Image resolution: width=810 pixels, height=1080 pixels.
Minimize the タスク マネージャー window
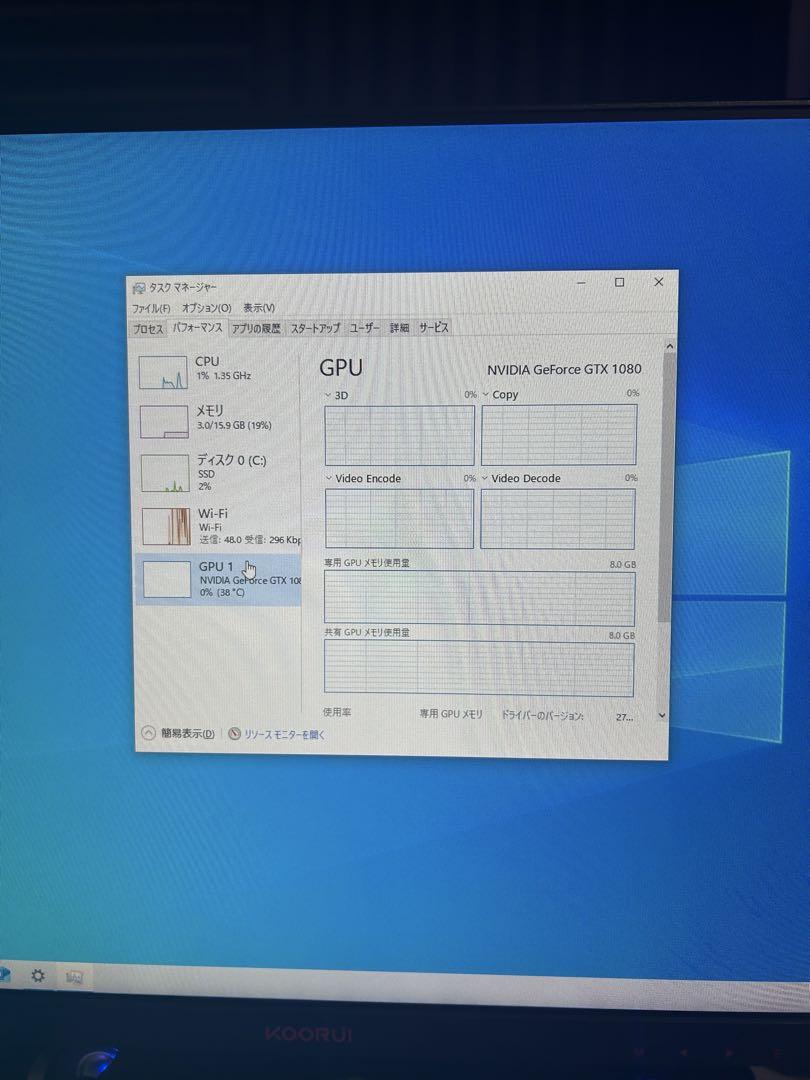(581, 282)
